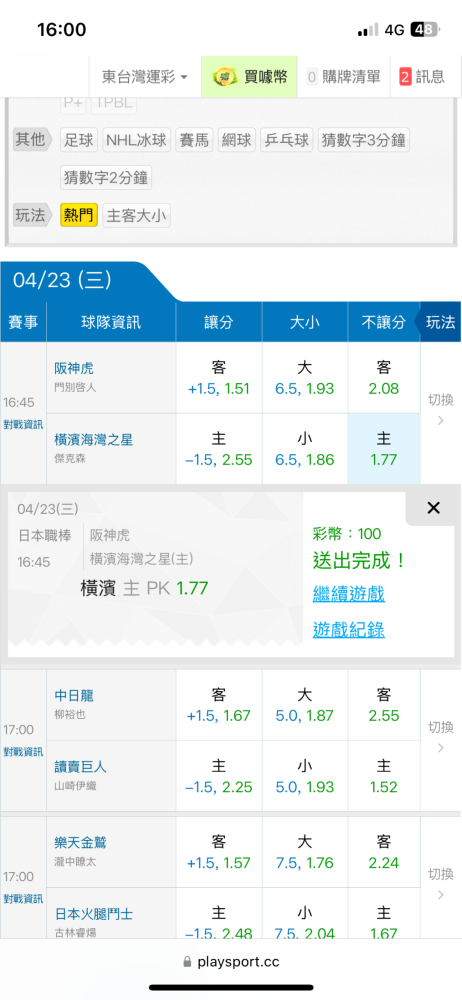Select the 賽馬 filter
462x1000 pixels.
tap(194, 140)
